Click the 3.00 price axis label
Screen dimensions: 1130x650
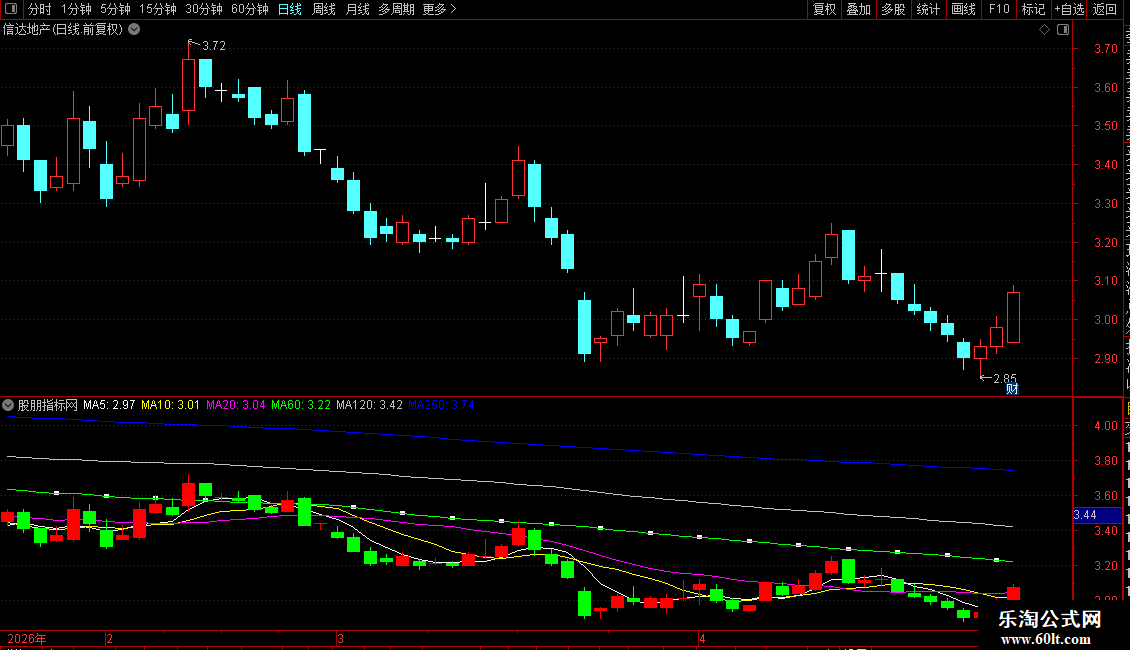click(1105, 319)
